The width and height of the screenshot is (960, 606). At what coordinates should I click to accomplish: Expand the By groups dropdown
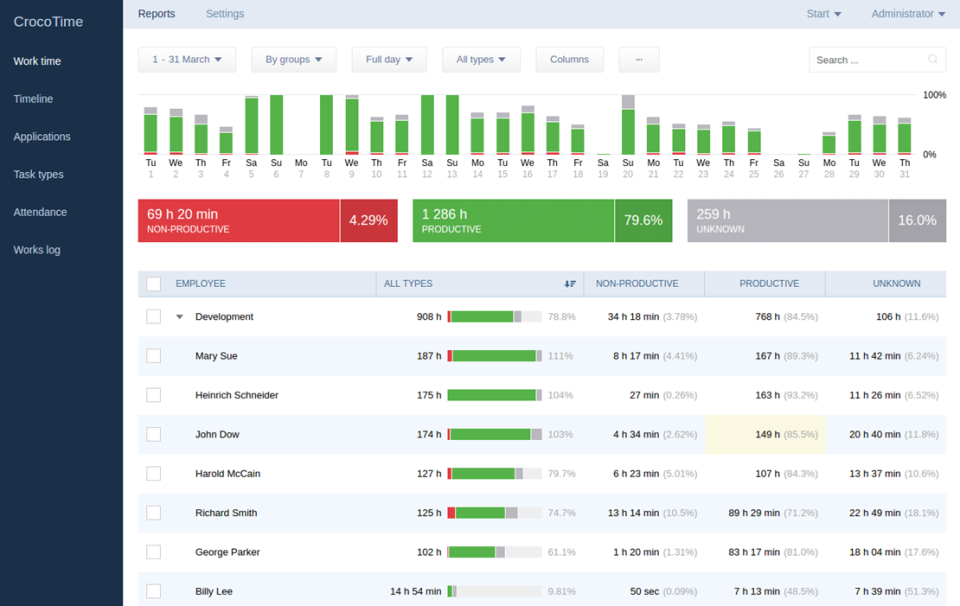(x=294, y=60)
